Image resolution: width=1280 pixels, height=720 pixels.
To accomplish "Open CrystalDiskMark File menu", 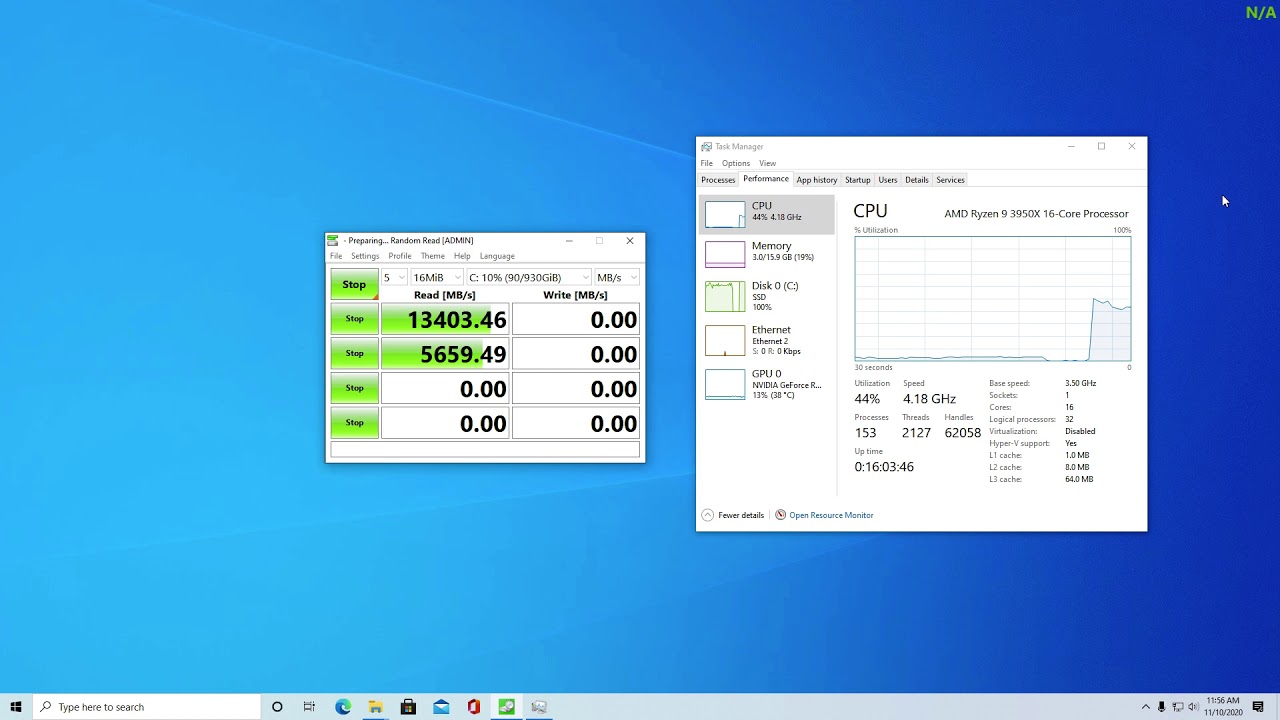I will point(336,256).
